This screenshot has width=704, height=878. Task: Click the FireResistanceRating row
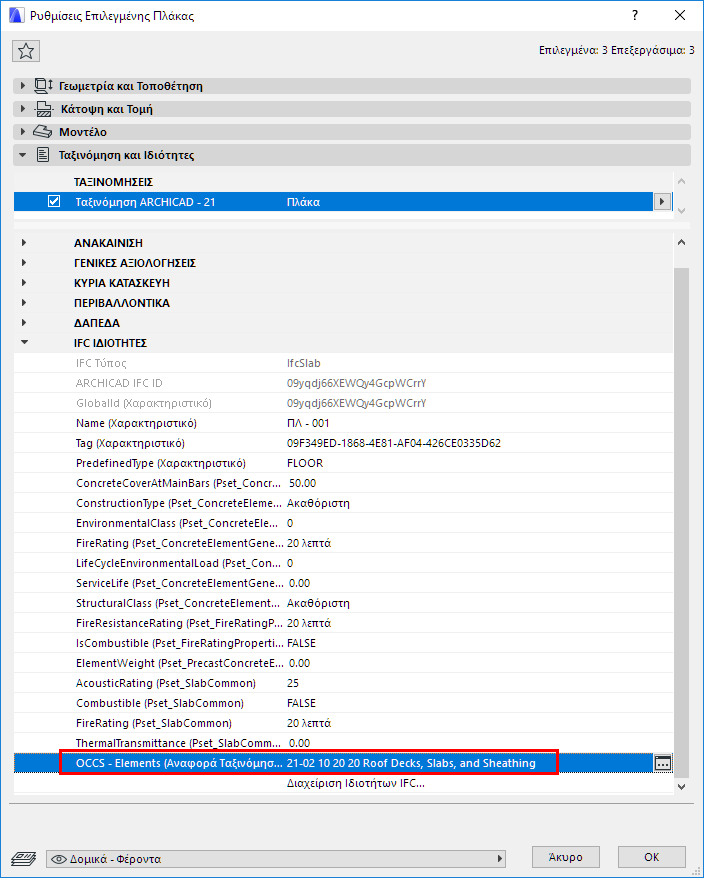point(343,623)
